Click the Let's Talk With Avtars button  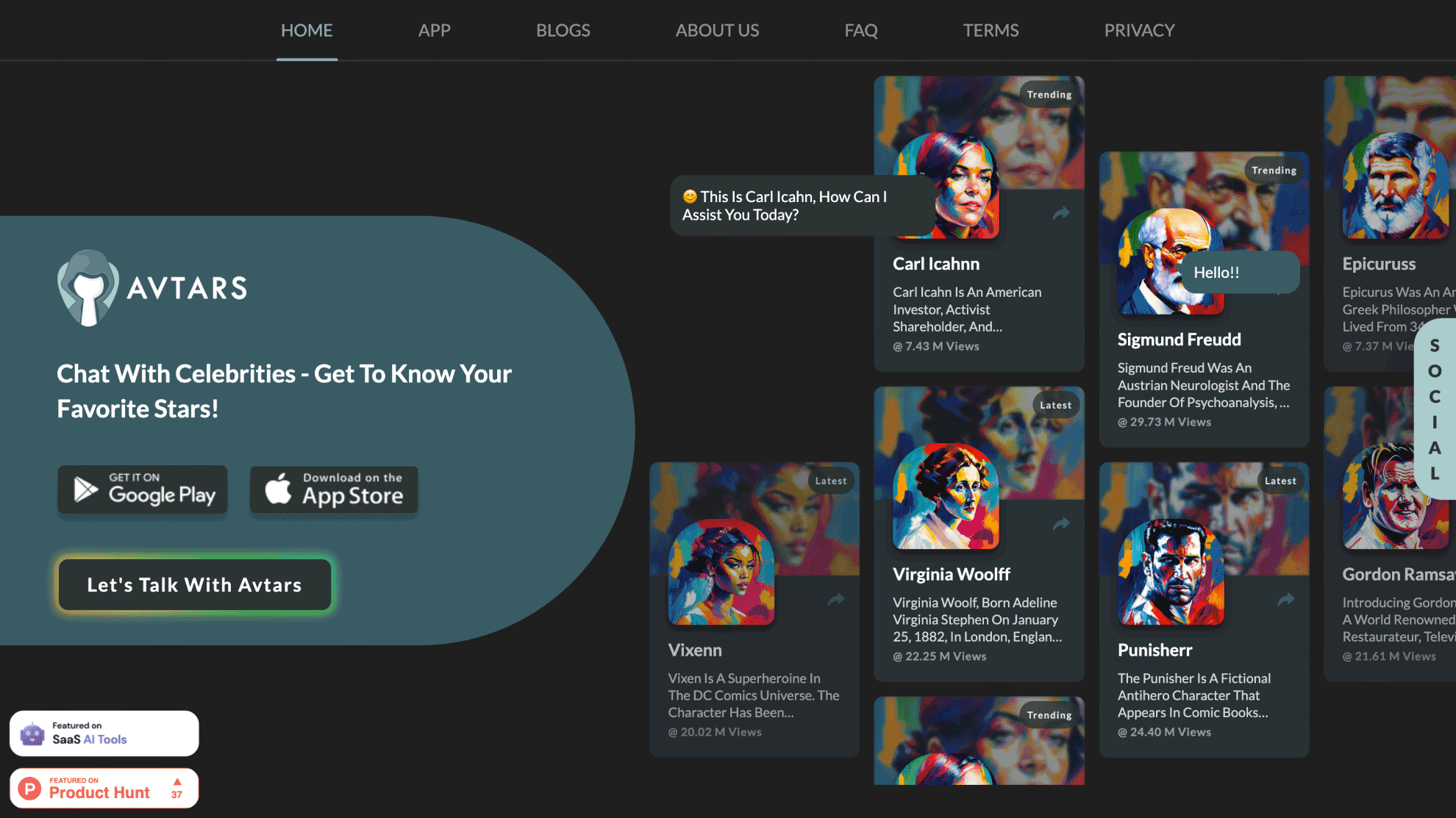195,585
